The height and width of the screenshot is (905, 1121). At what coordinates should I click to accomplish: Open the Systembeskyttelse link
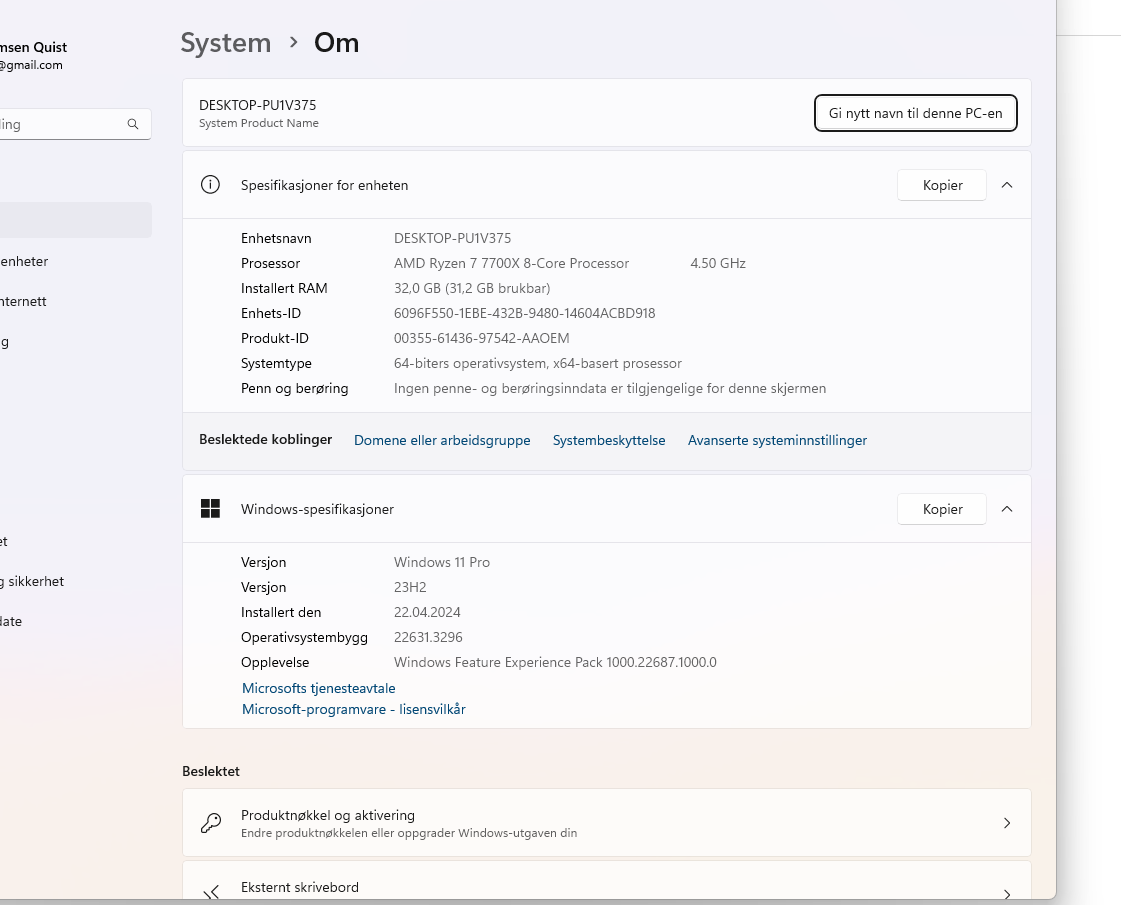(x=609, y=440)
